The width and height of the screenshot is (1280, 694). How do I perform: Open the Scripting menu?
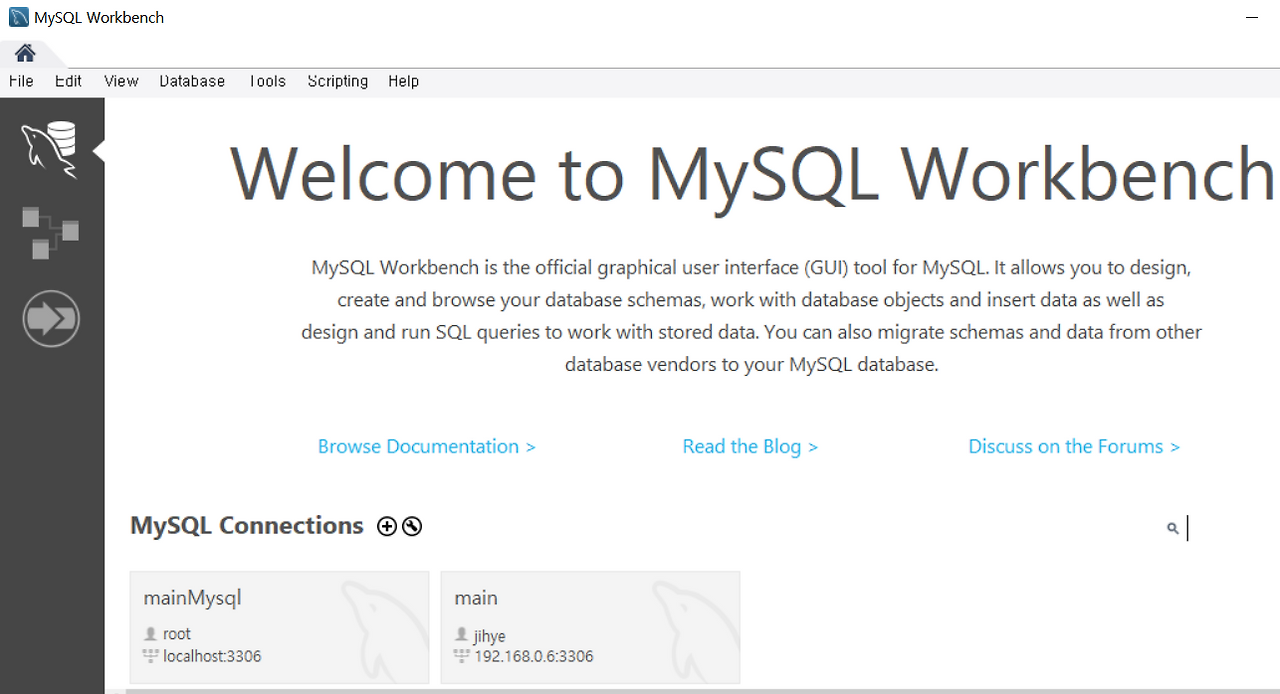[x=337, y=81]
